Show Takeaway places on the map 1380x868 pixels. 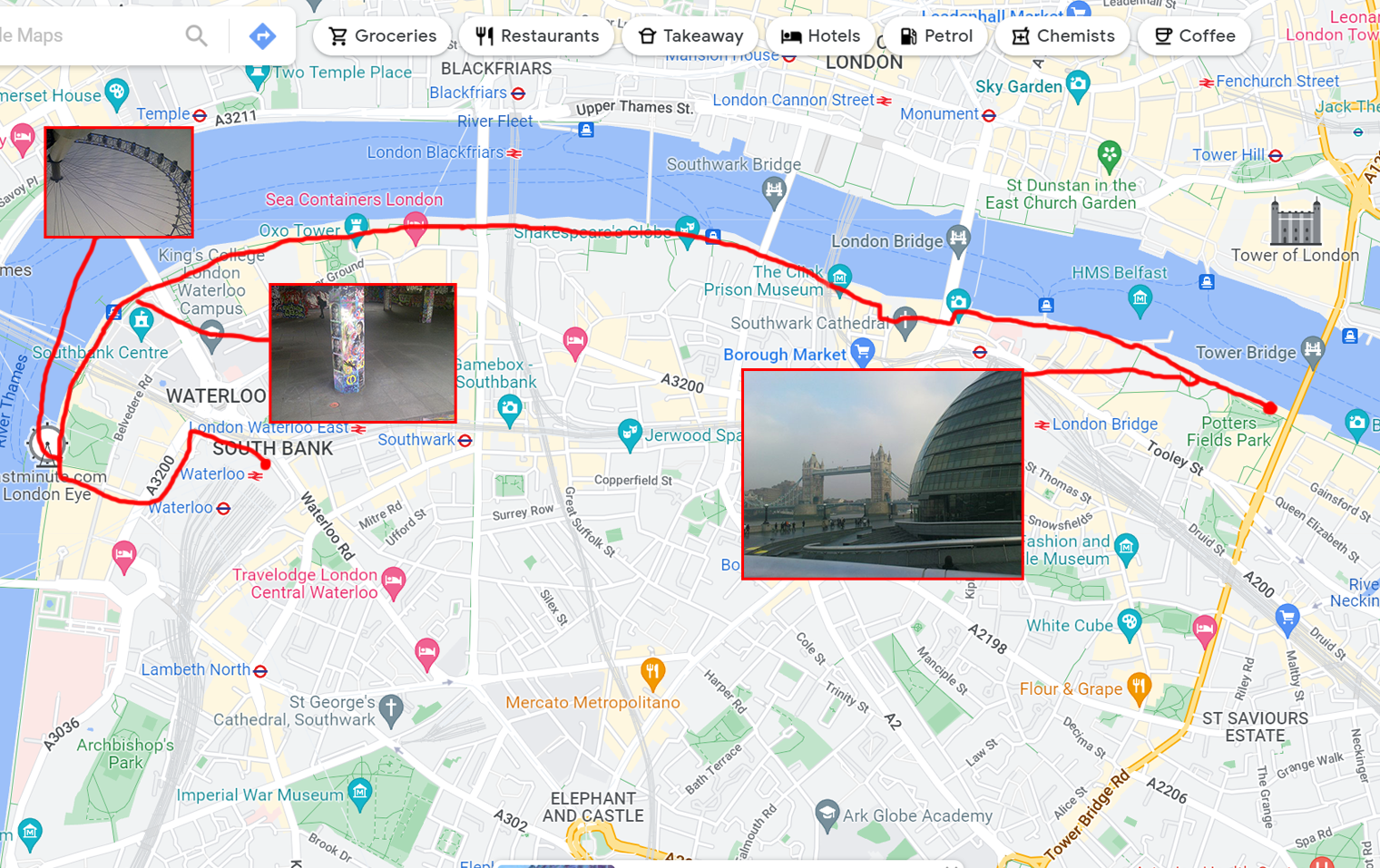[690, 36]
